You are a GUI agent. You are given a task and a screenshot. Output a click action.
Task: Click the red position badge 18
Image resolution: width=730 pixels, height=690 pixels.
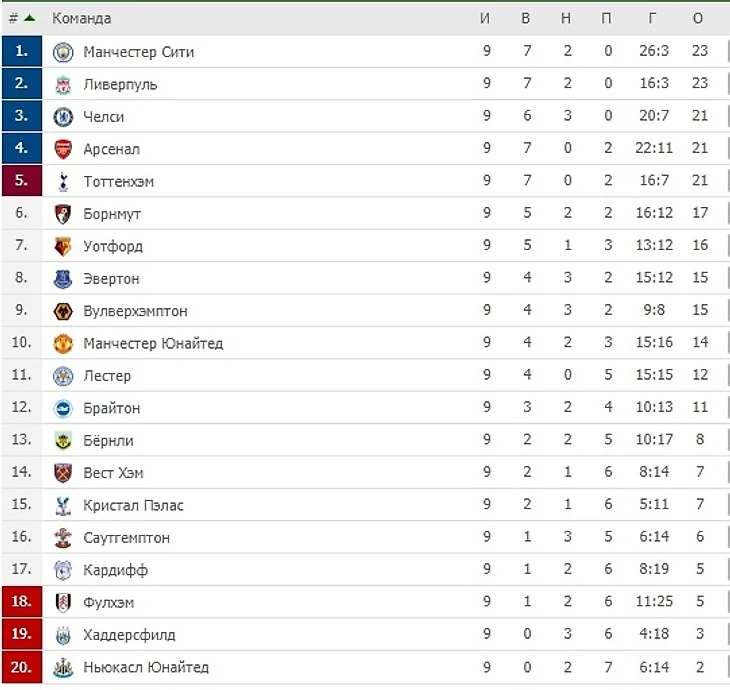[x=21, y=602]
